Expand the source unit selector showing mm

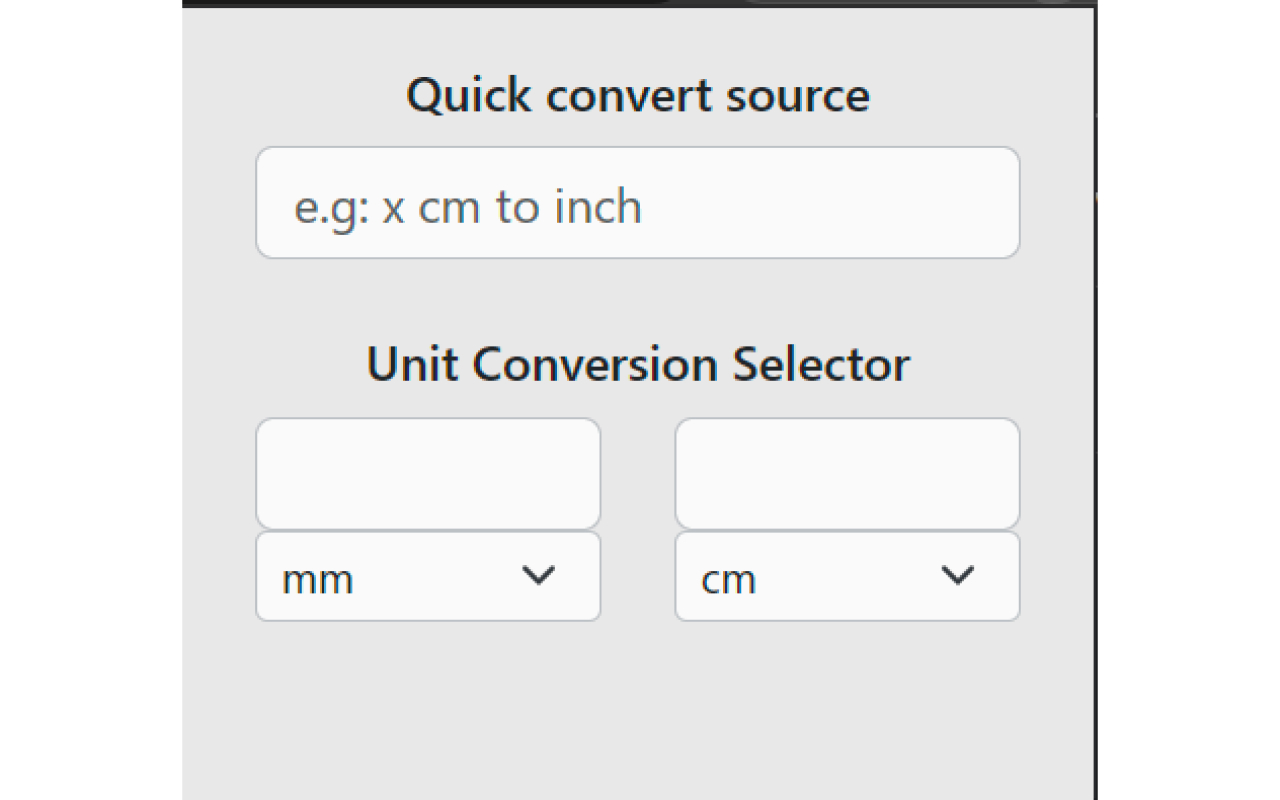pyautogui.click(x=427, y=576)
